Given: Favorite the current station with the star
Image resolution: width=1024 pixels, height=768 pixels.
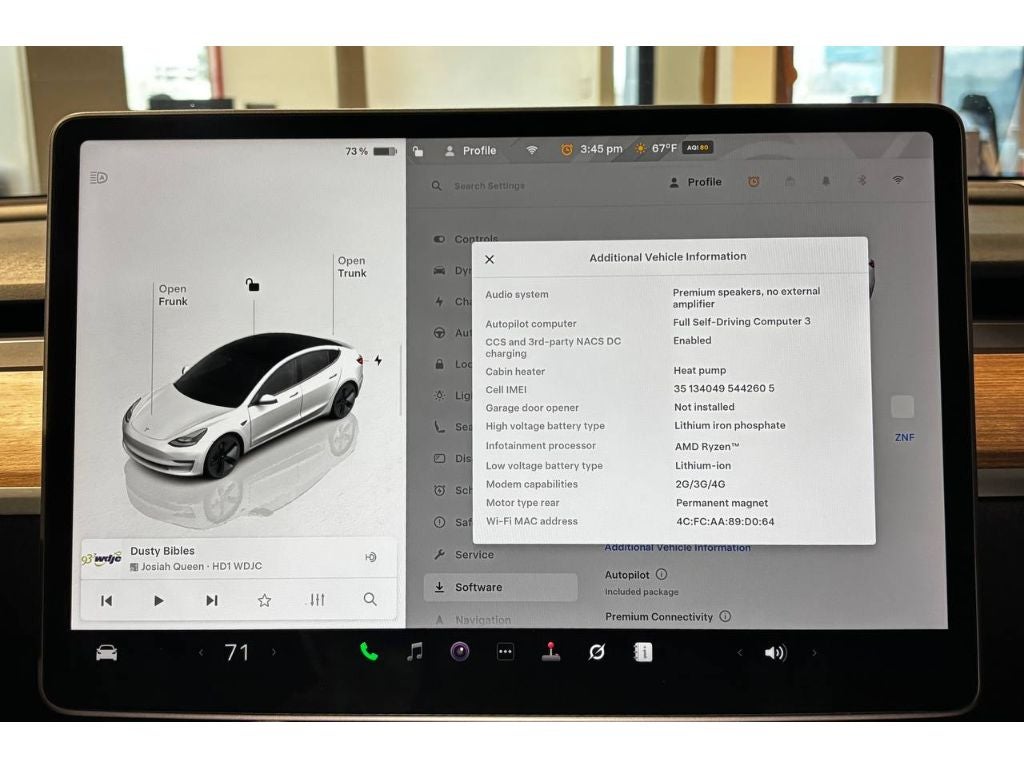Looking at the screenshot, I should 264,600.
